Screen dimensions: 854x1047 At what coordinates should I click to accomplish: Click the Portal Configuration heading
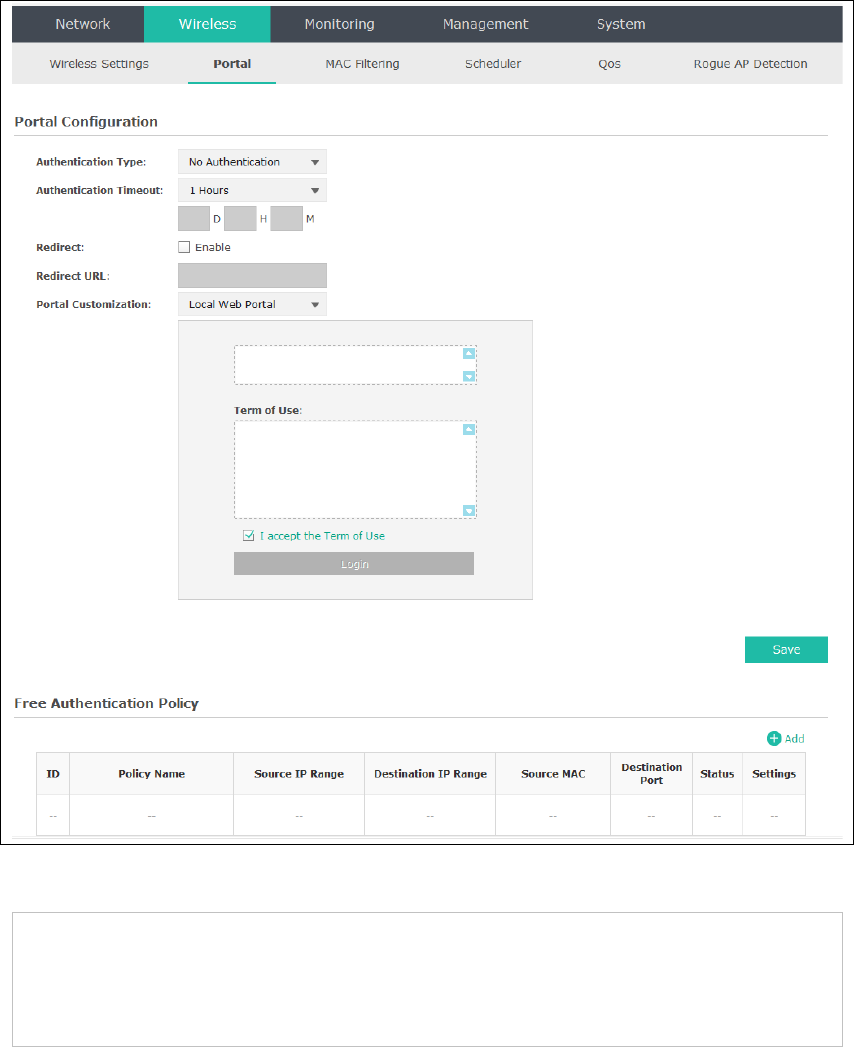(x=86, y=122)
